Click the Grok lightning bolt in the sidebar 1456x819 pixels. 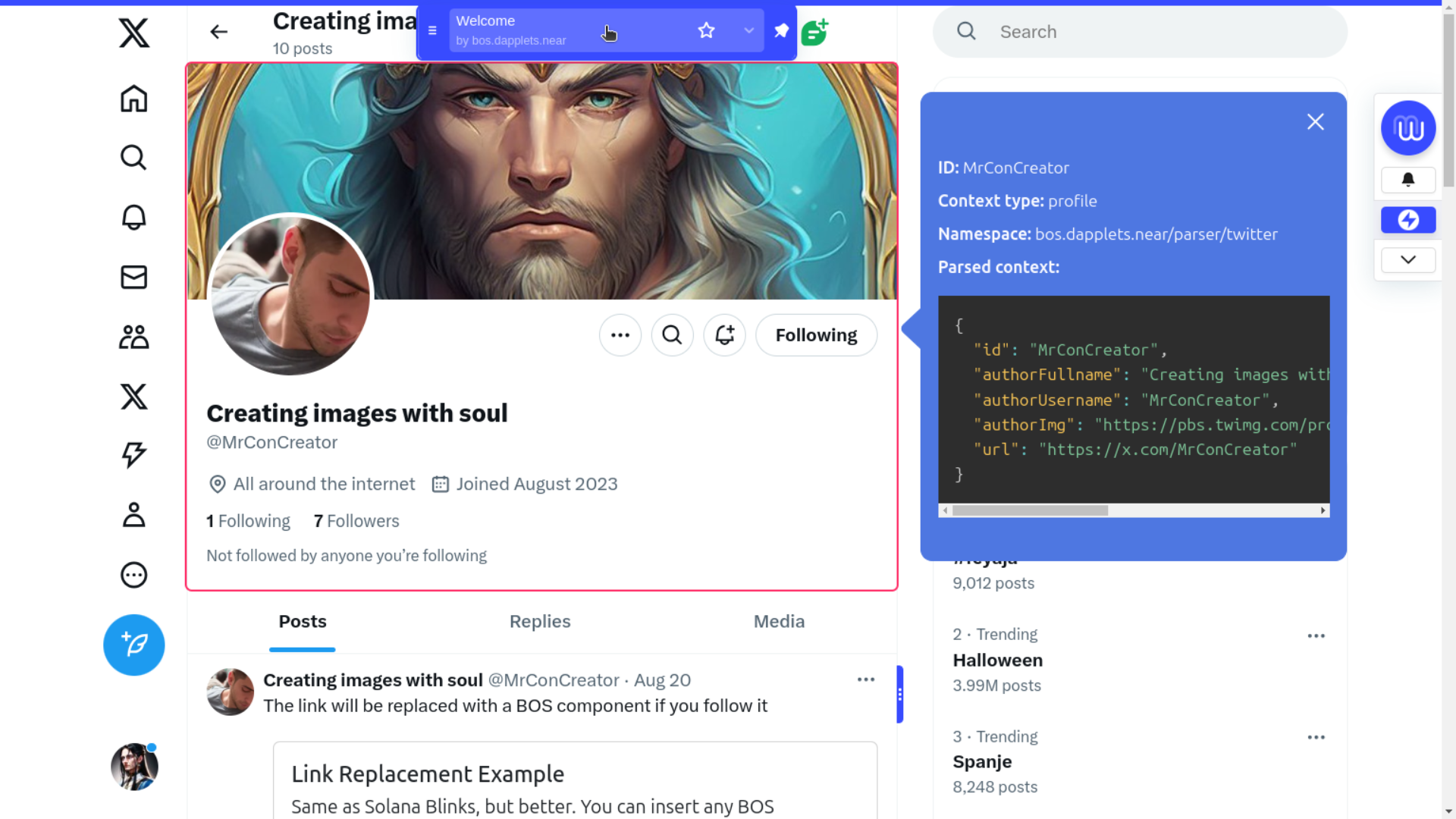pyautogui.click(x=133, y=455)
